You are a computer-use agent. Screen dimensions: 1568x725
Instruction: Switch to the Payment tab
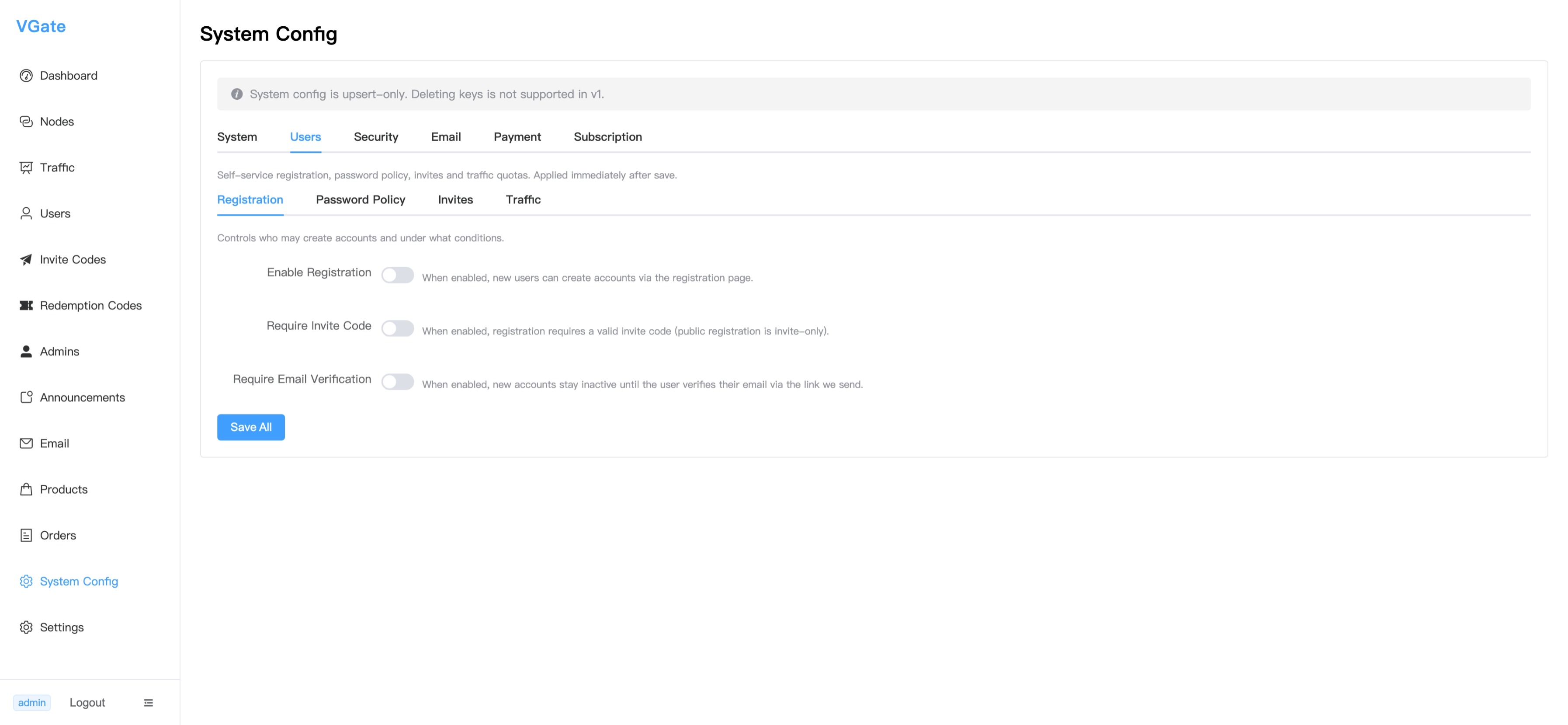517,136
